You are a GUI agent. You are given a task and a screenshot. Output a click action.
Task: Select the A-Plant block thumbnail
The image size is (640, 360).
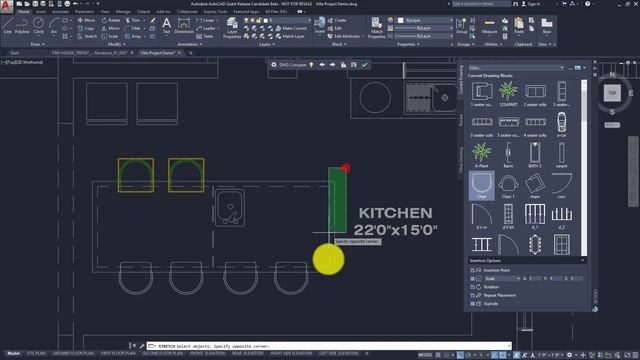pos(482,155)
